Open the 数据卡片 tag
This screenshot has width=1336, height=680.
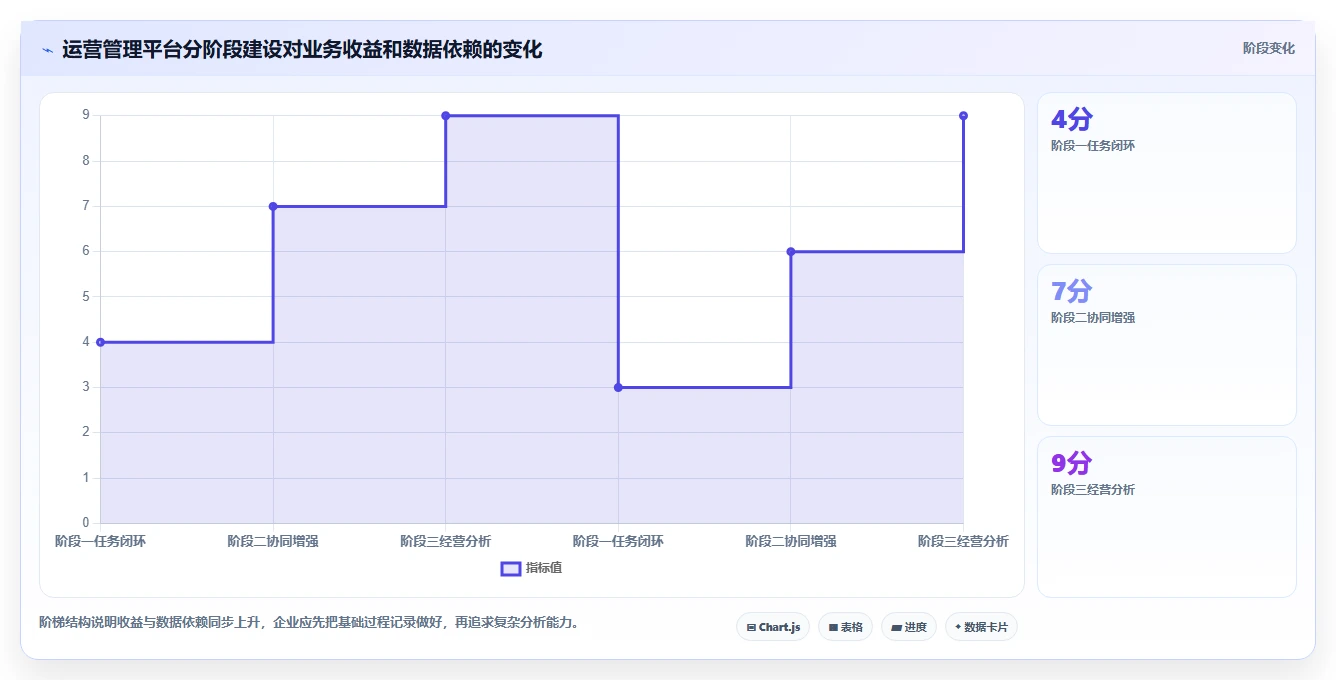(981, 627)
